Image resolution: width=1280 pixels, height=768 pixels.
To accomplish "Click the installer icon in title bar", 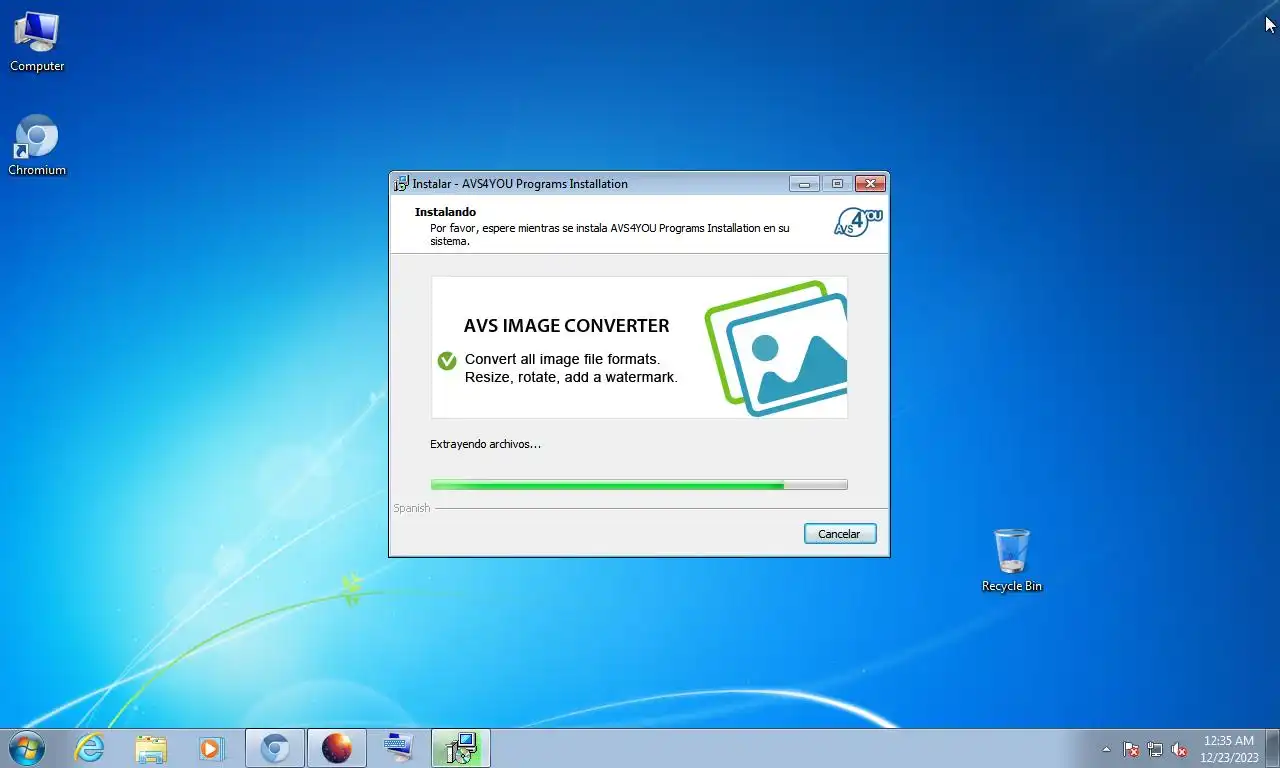I will tap(401, 183).
